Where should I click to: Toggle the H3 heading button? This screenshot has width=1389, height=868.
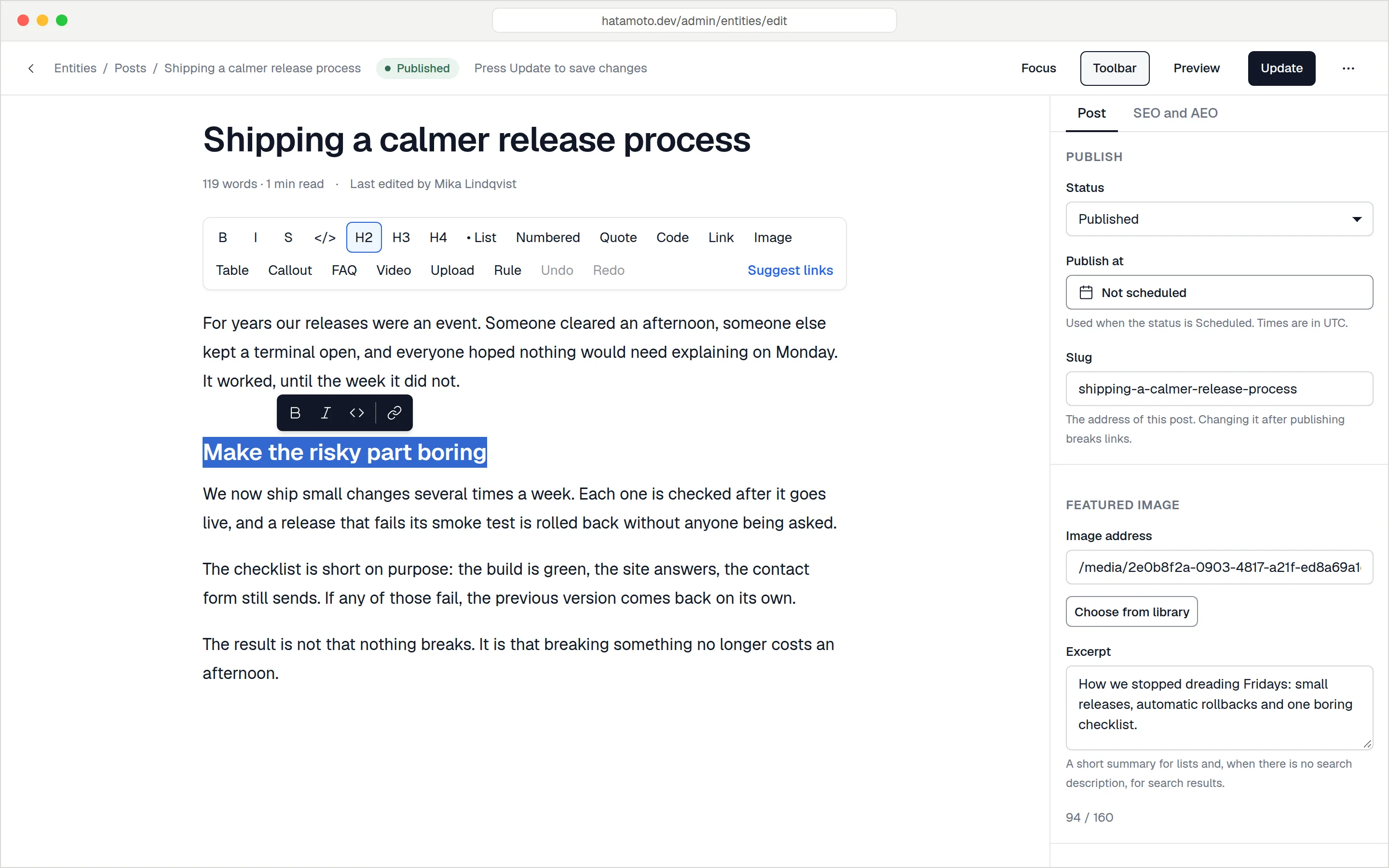401,237
